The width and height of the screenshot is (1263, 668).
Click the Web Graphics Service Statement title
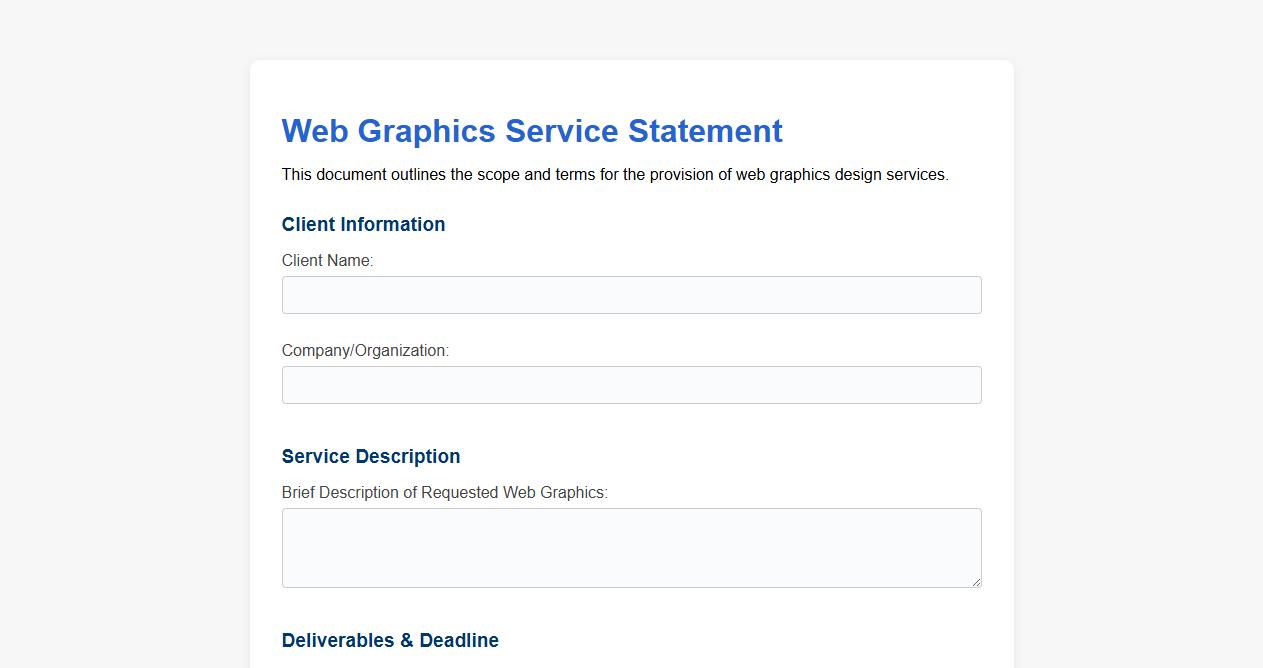coord(532,131)
